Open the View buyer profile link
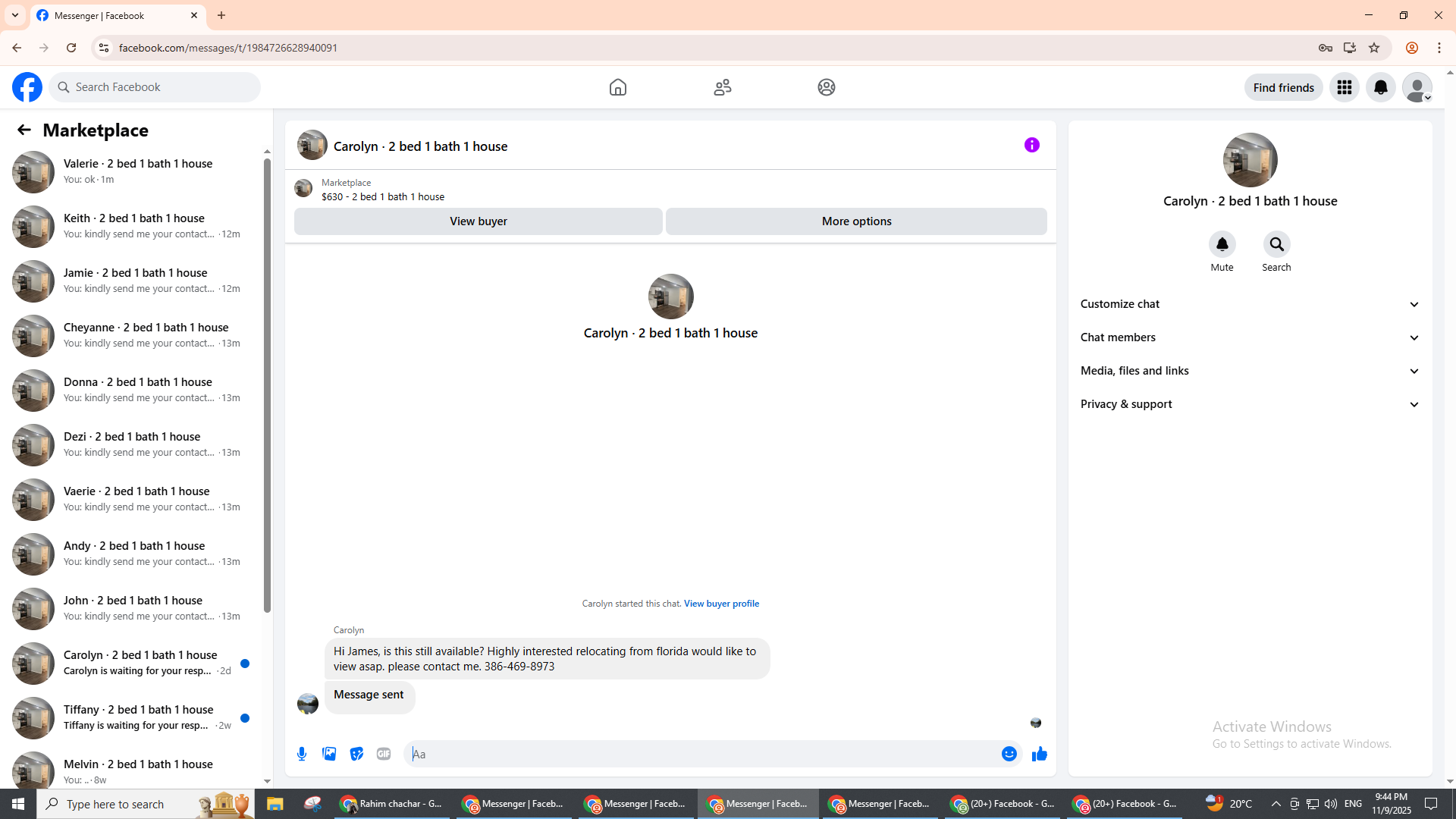 (x=721, y=604)
